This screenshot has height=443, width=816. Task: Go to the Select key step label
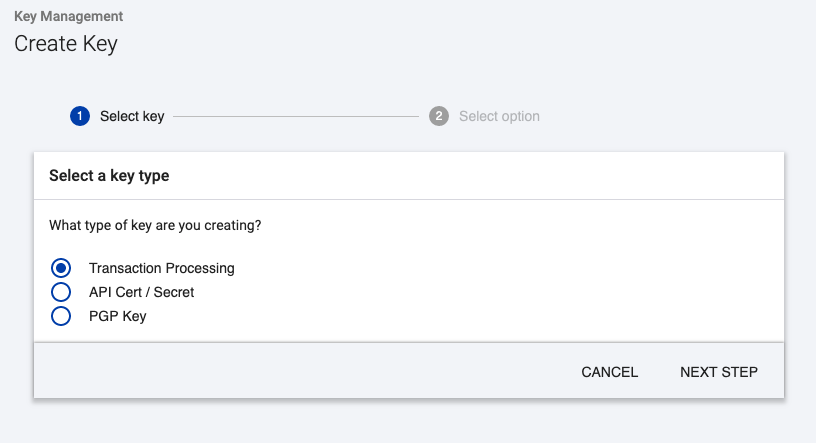coord(132,116)
